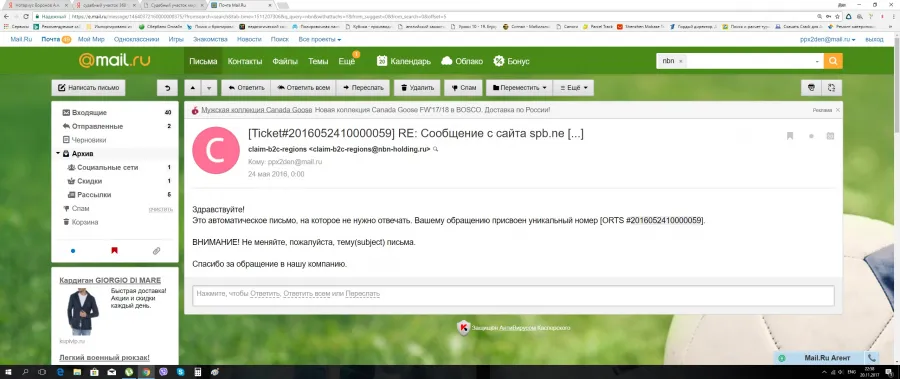Filter messages with attachments via paperclip

[x=156, y=251]
